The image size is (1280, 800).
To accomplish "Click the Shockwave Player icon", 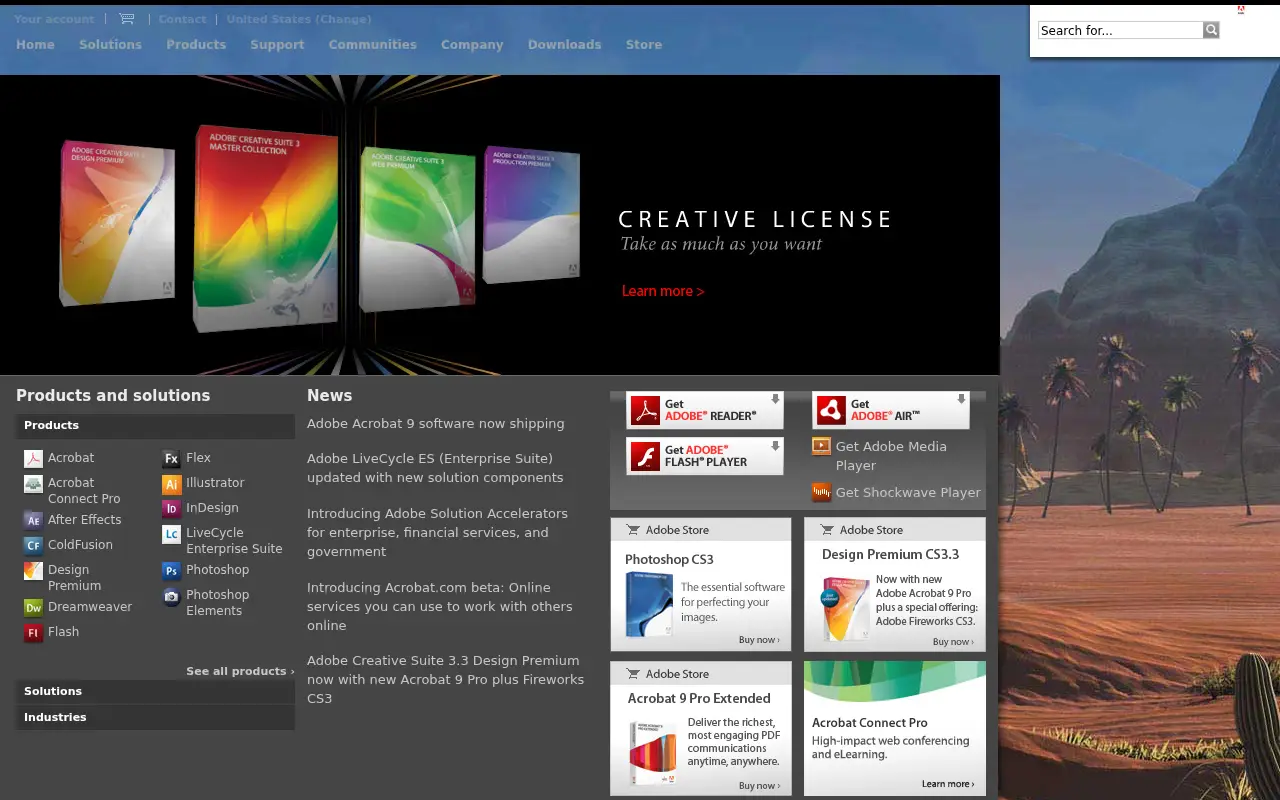I will click(821, 492).
